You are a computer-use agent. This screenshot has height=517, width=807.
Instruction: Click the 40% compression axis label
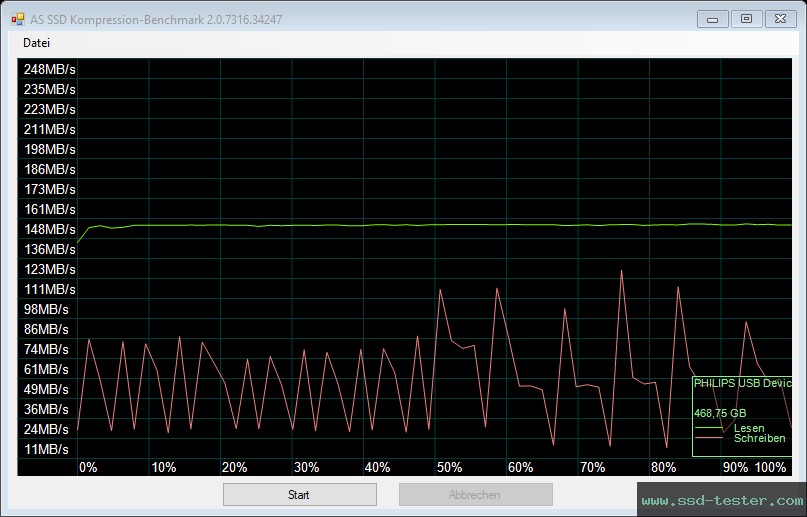click(x=378, y=468)
